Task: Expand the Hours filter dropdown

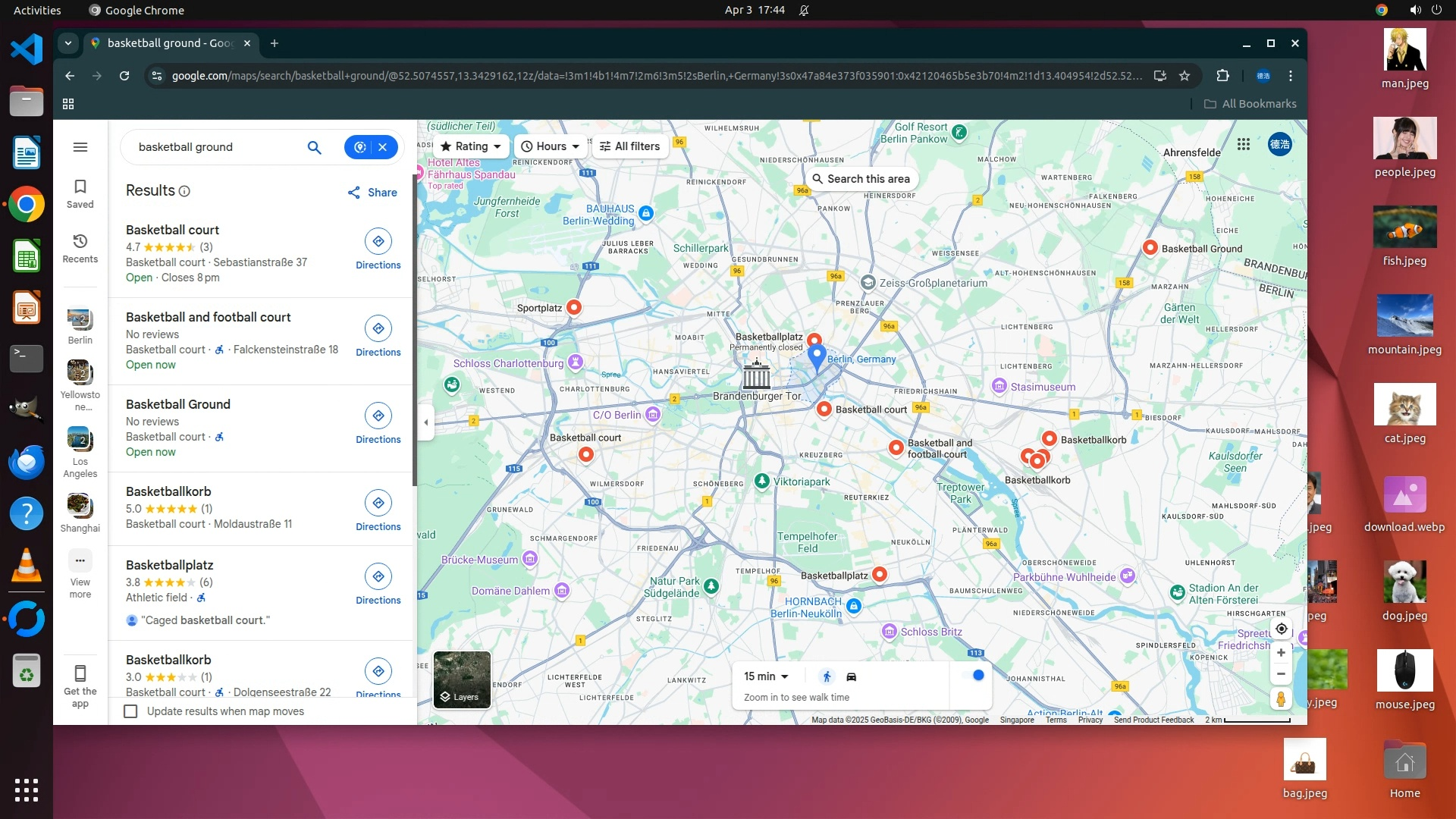Action: coord(551,146)
